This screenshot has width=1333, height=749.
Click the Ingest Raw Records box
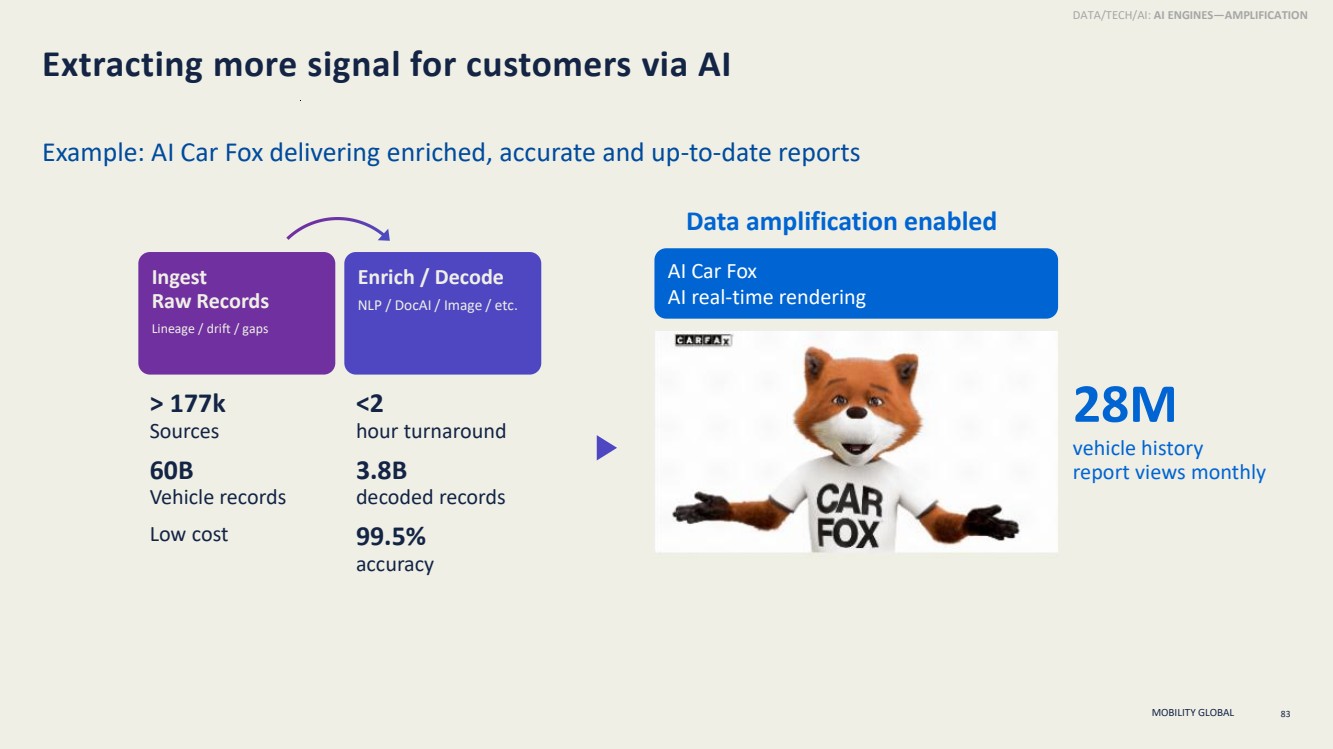tap(236, 313)
